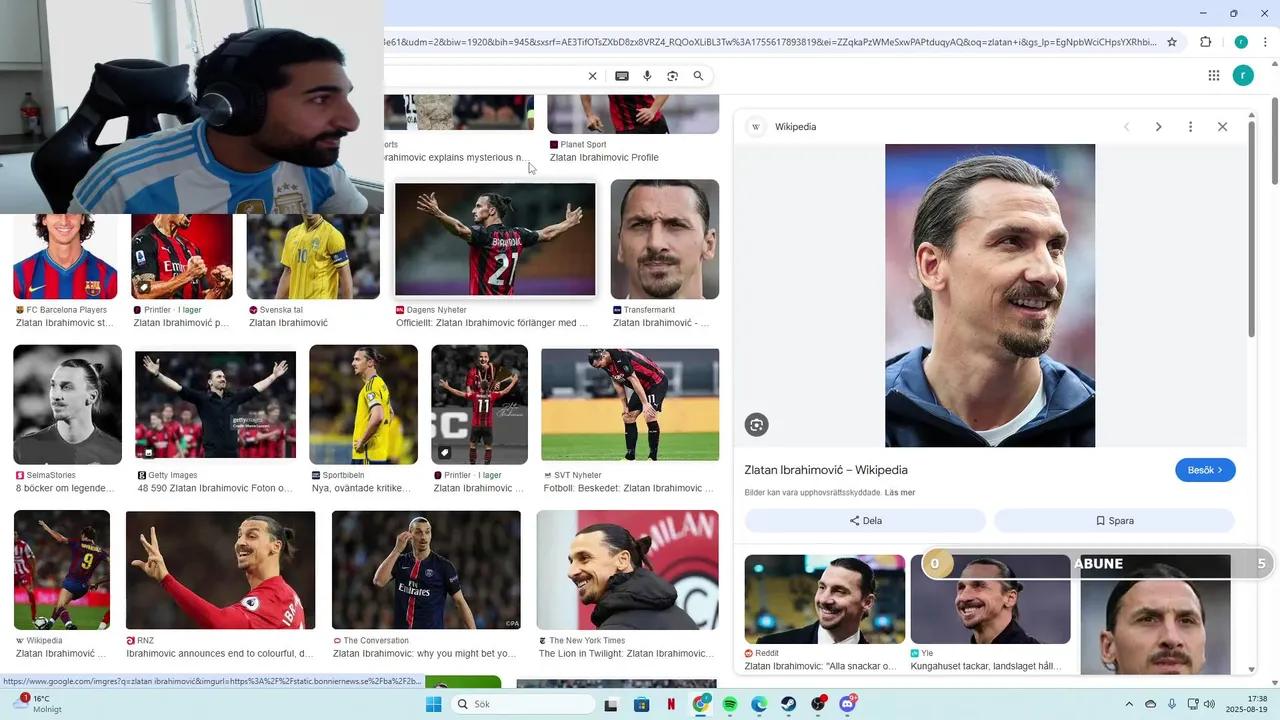Open Transfermarkt Zlatan face image
The image size is (1280, 720).
[x=665, y=239]
